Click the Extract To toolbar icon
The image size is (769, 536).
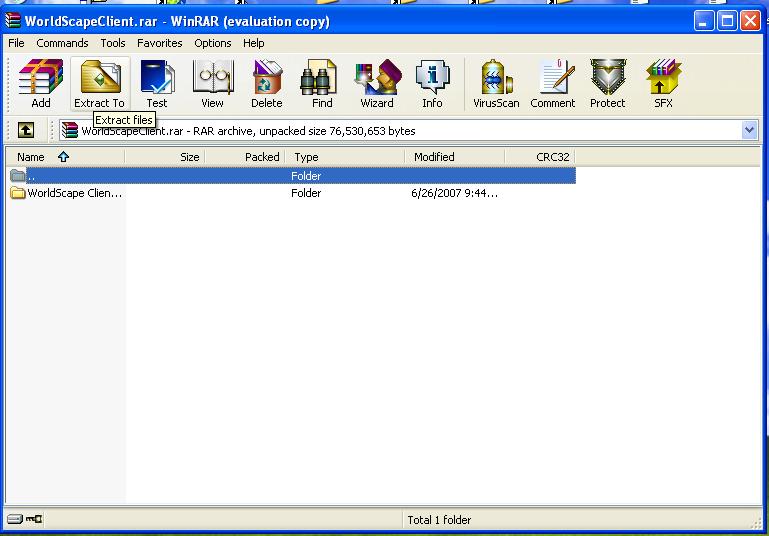pyautogui.click(x=100, y=83)
